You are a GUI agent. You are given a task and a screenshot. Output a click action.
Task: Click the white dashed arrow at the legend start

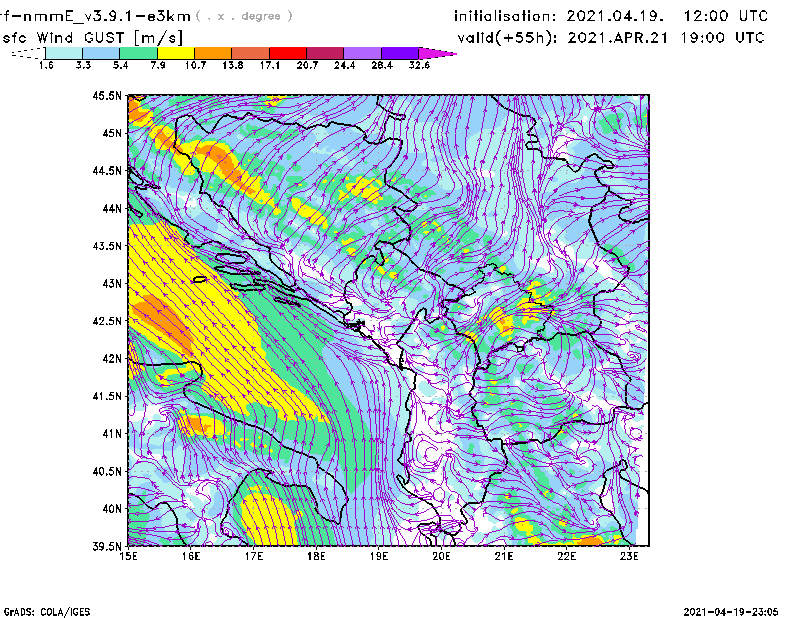pyautogui.click(x=28, y=53)
